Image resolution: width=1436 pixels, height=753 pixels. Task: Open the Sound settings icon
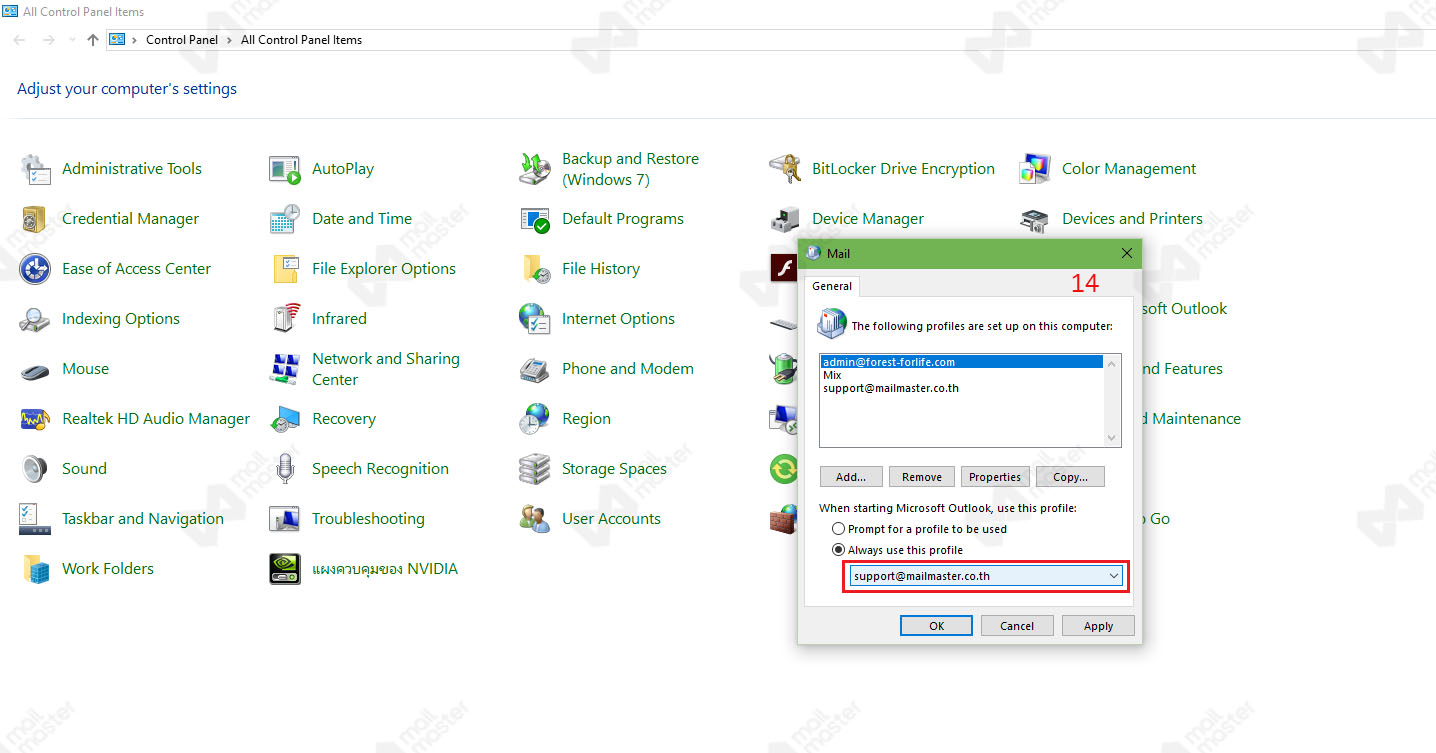coord(36,469)
